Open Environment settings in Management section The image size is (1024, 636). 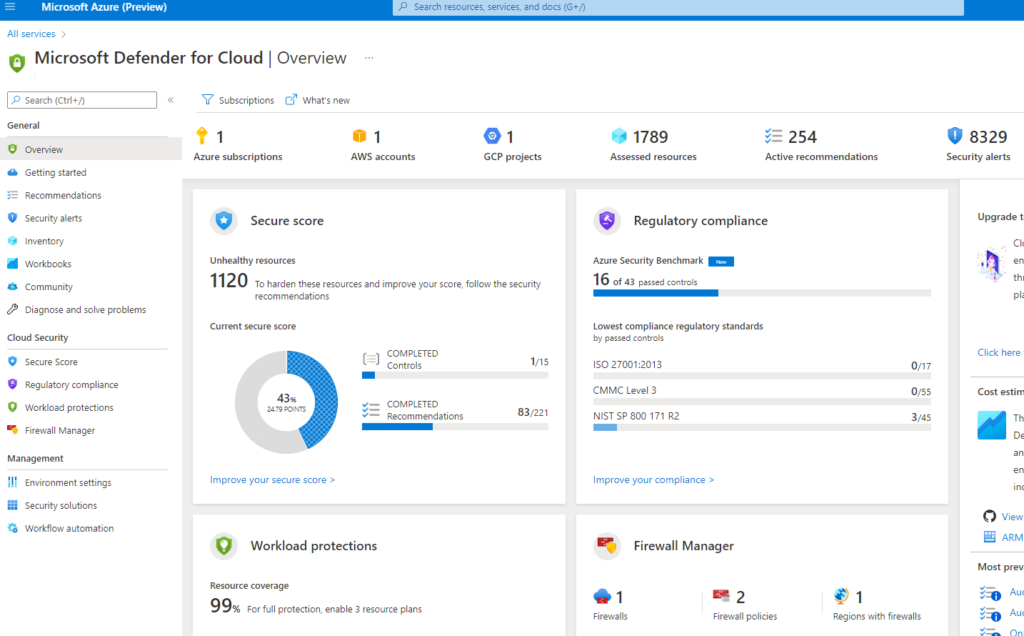[x=68, y=482]
